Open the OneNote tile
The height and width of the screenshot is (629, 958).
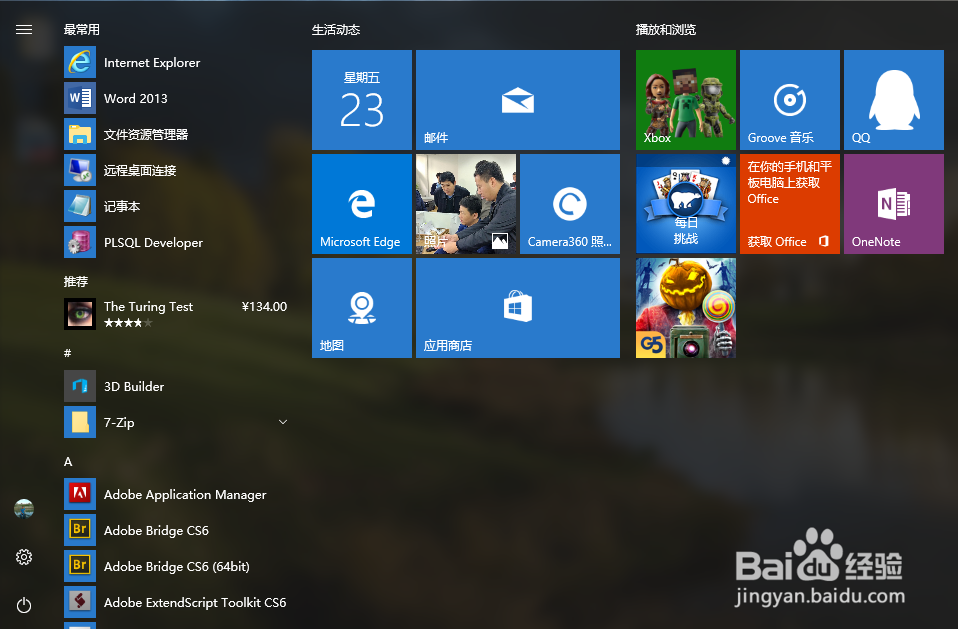pos(893,204)
